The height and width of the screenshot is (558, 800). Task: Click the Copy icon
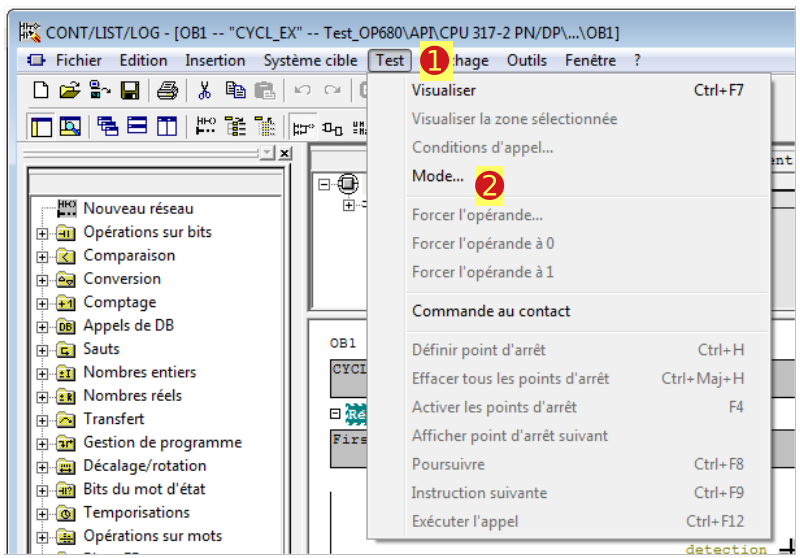(x=235, y=90)
